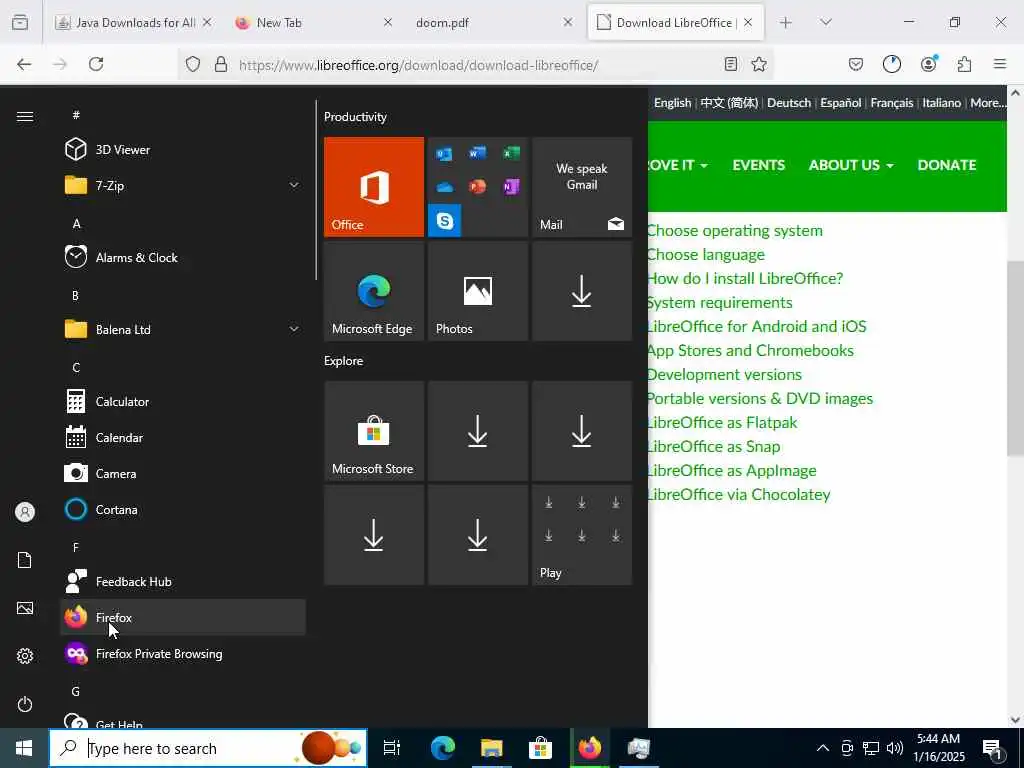
Task: Click the Productivity group heading
Action: point(355,117)
